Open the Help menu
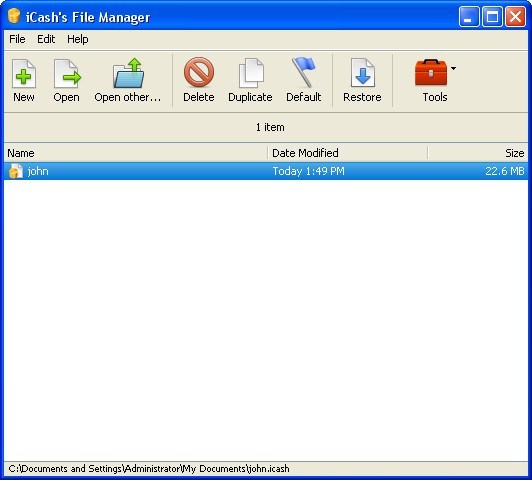The height and width of the screenshot is (480, 532). click(78, 39)
